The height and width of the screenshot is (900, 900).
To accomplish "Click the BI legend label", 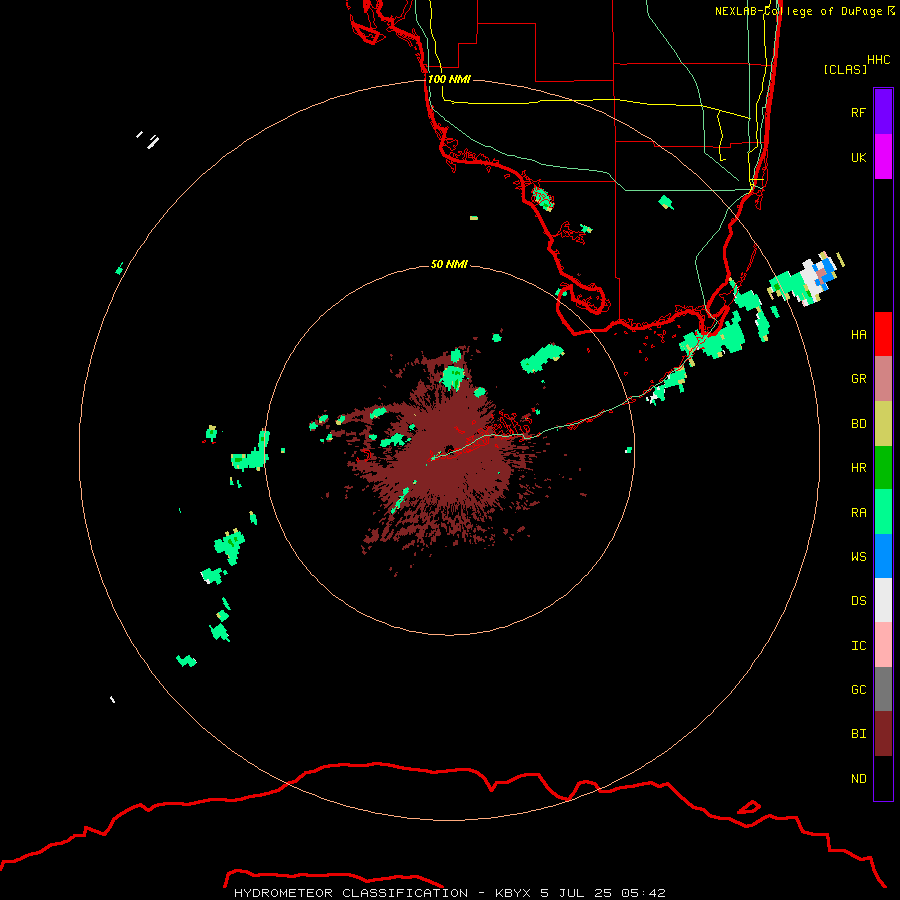I will coord(858,734).
